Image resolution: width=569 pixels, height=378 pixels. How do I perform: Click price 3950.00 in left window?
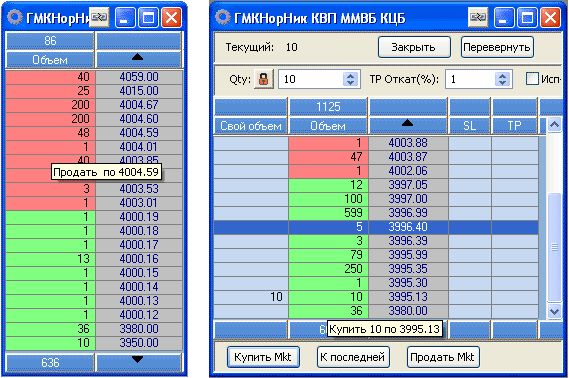click(139, 343)
